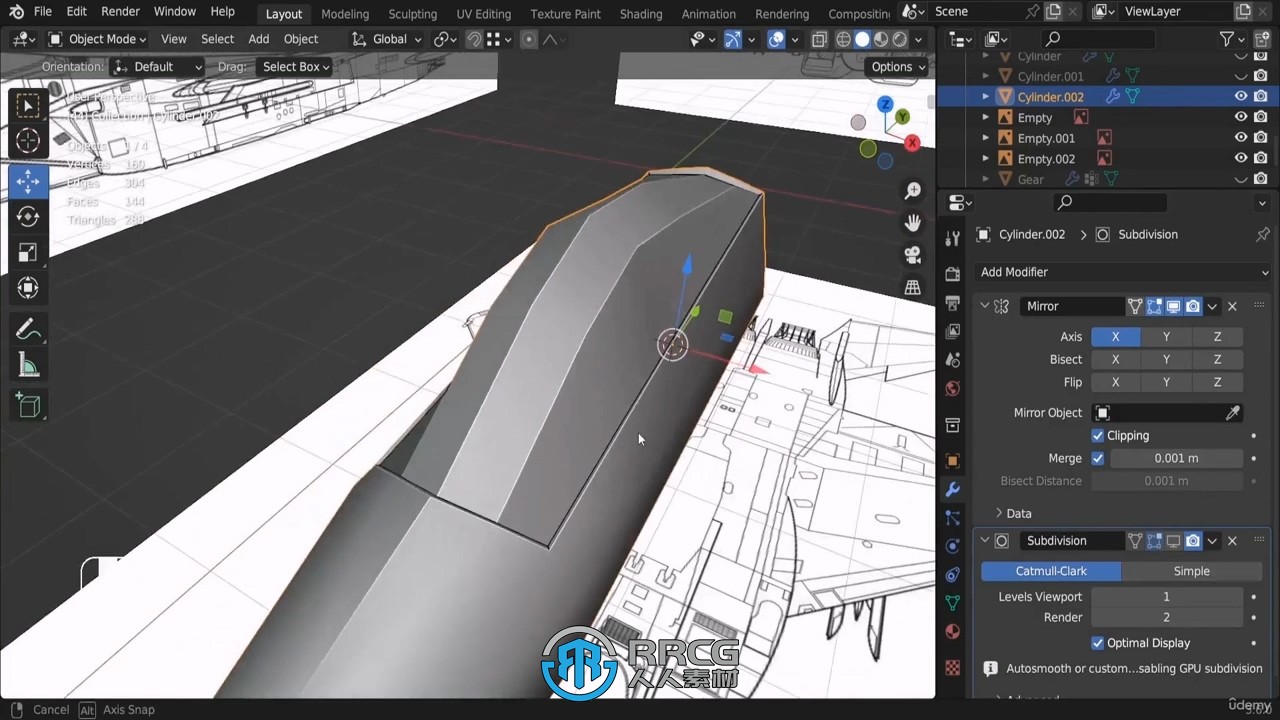Open the Render menu
This screenshot has height=720, width=1280.
click(x=120, y=11)
